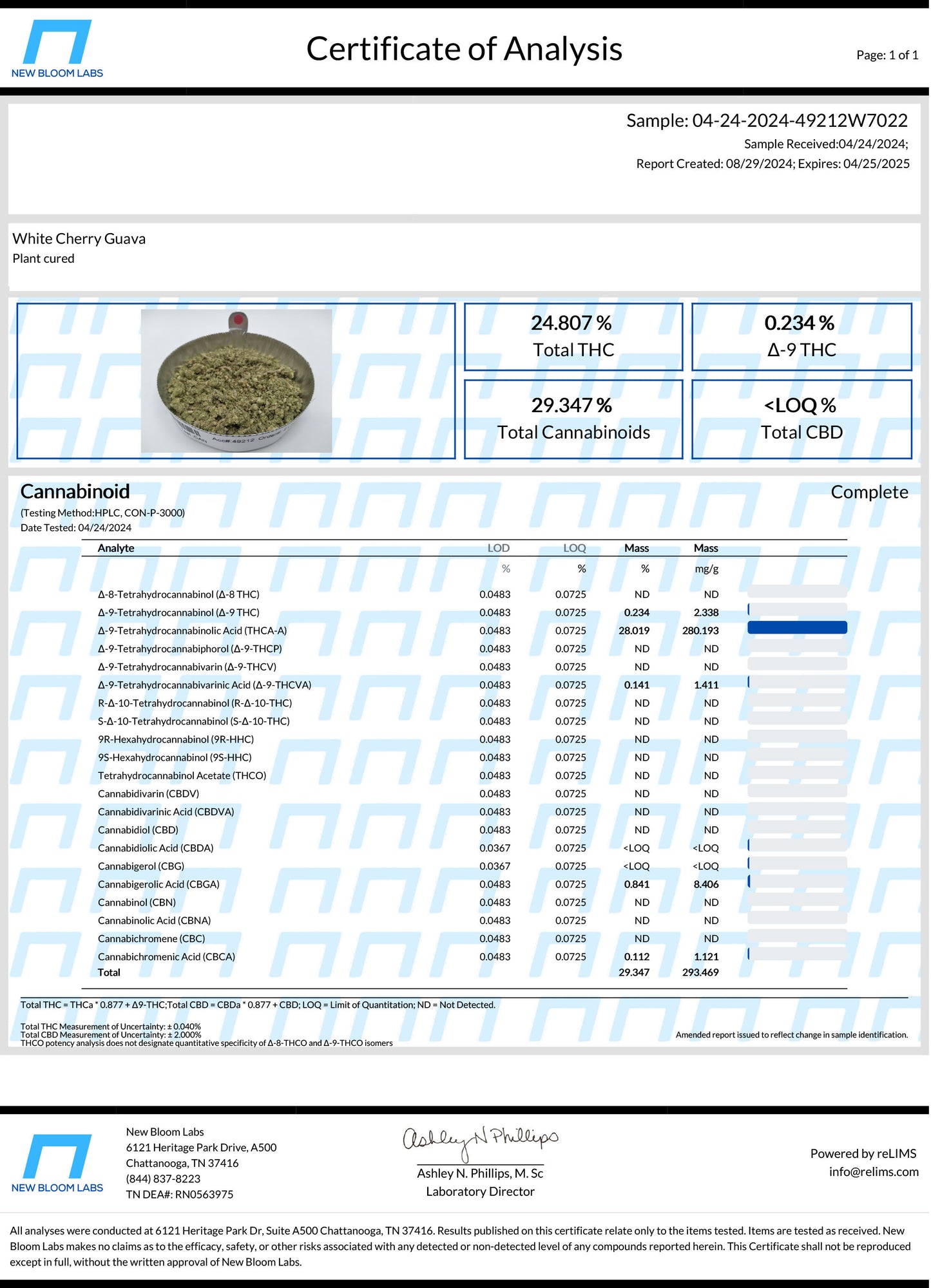Click the Date Tested: 04/24/2024 line
Viewport: 931px width, 1288px height.
(x=76, y=527)
